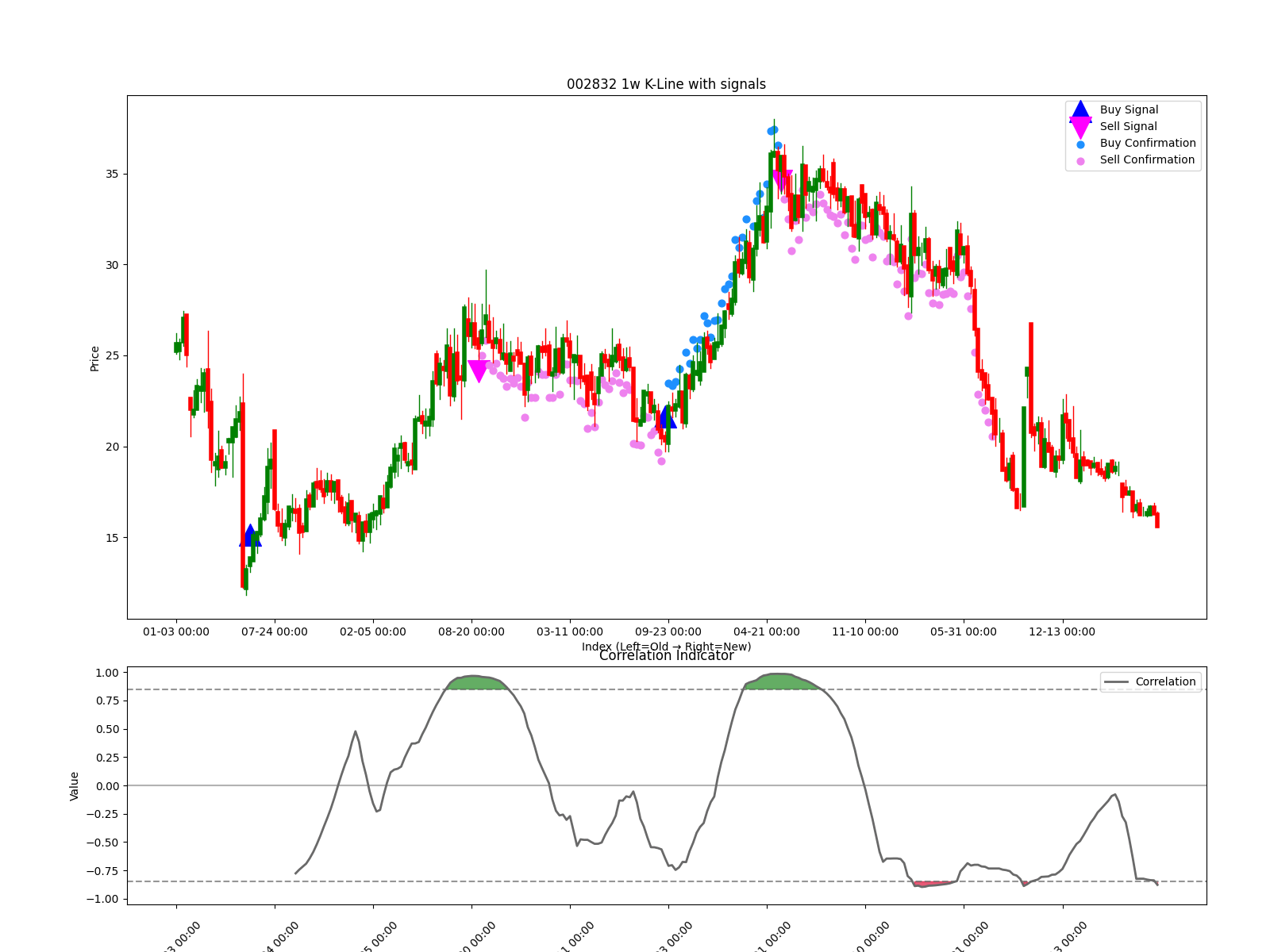Click the price tick label 25
Image resolution: width=1270 pixels, height=952 pixels.
pos(113,355)
